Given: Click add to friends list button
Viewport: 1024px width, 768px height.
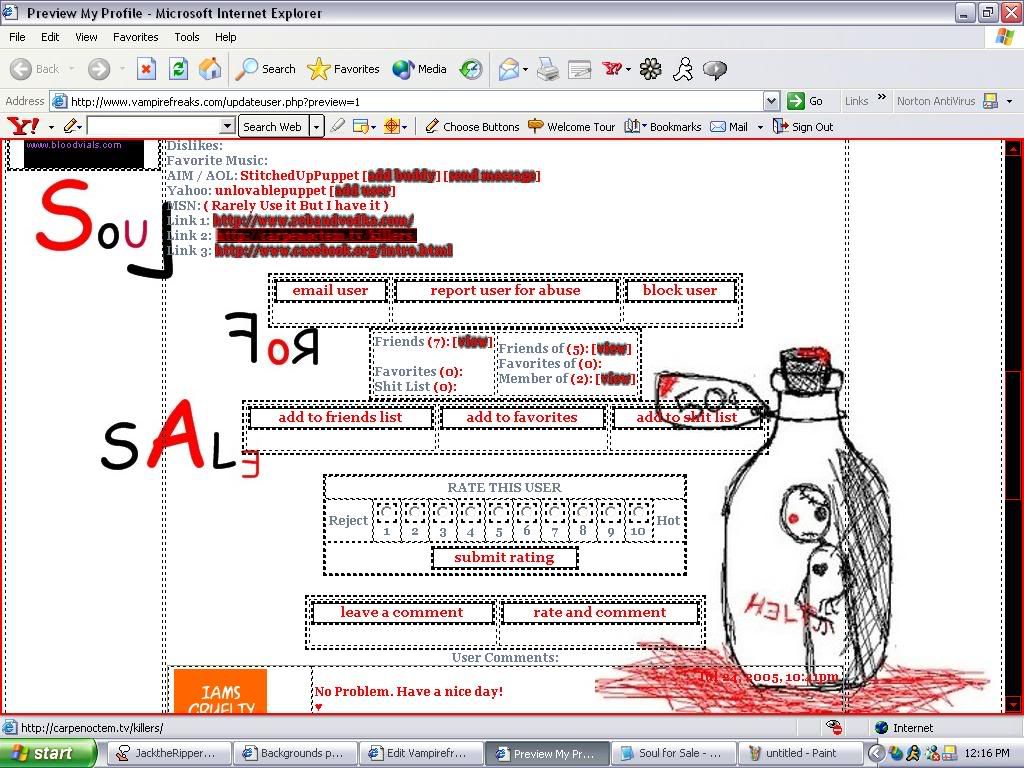Looking at the screenshot, I should [340, 417].
